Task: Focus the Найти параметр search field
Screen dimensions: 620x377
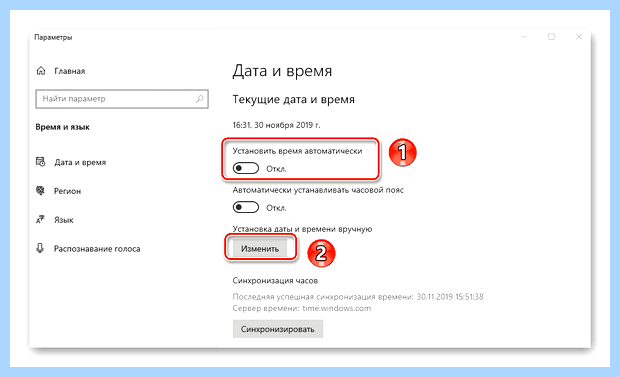Action: (x=122, y=99)
